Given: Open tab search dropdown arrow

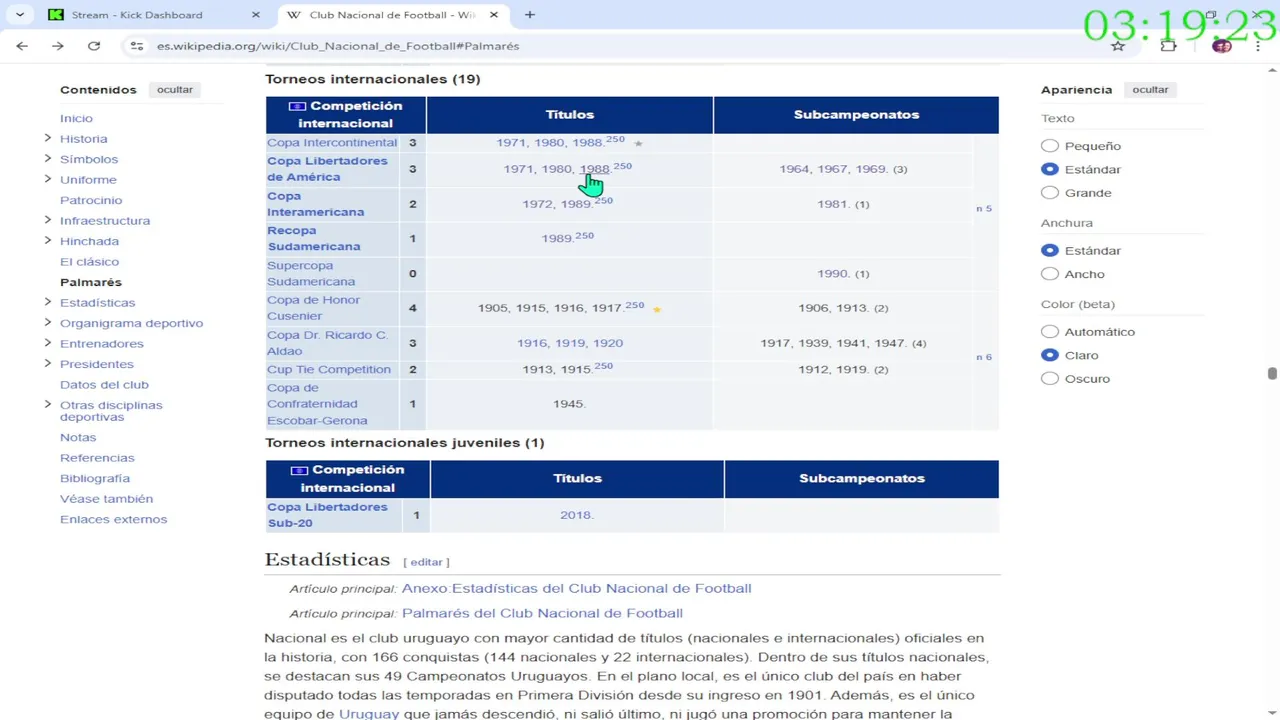Looking at the screenshot, I should pyautogui.click(x=19, y=15).
